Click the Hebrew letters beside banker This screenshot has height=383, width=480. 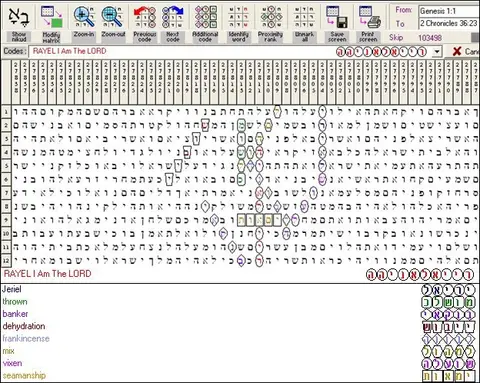tap(448, 315)
